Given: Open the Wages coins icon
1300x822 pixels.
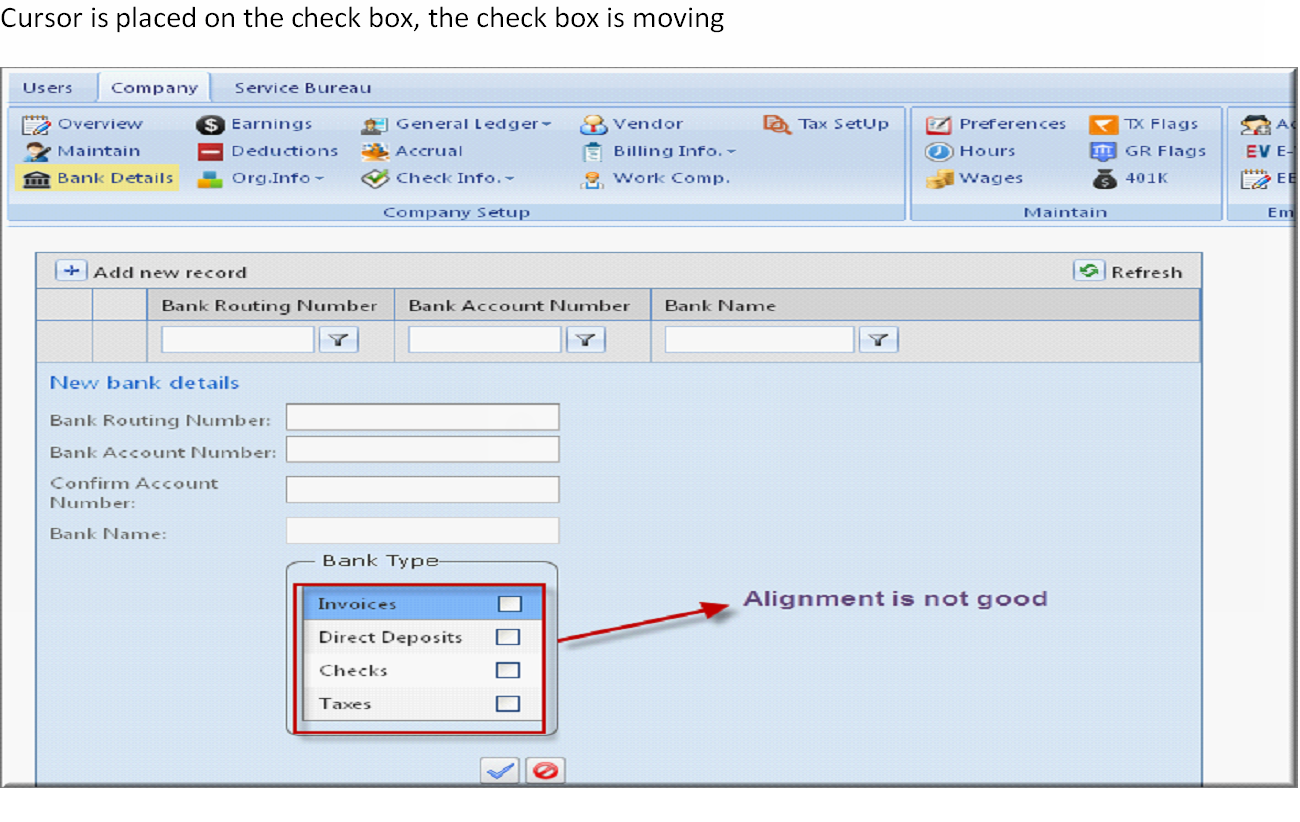Looking at the screenshot, I should coord(939,179).
